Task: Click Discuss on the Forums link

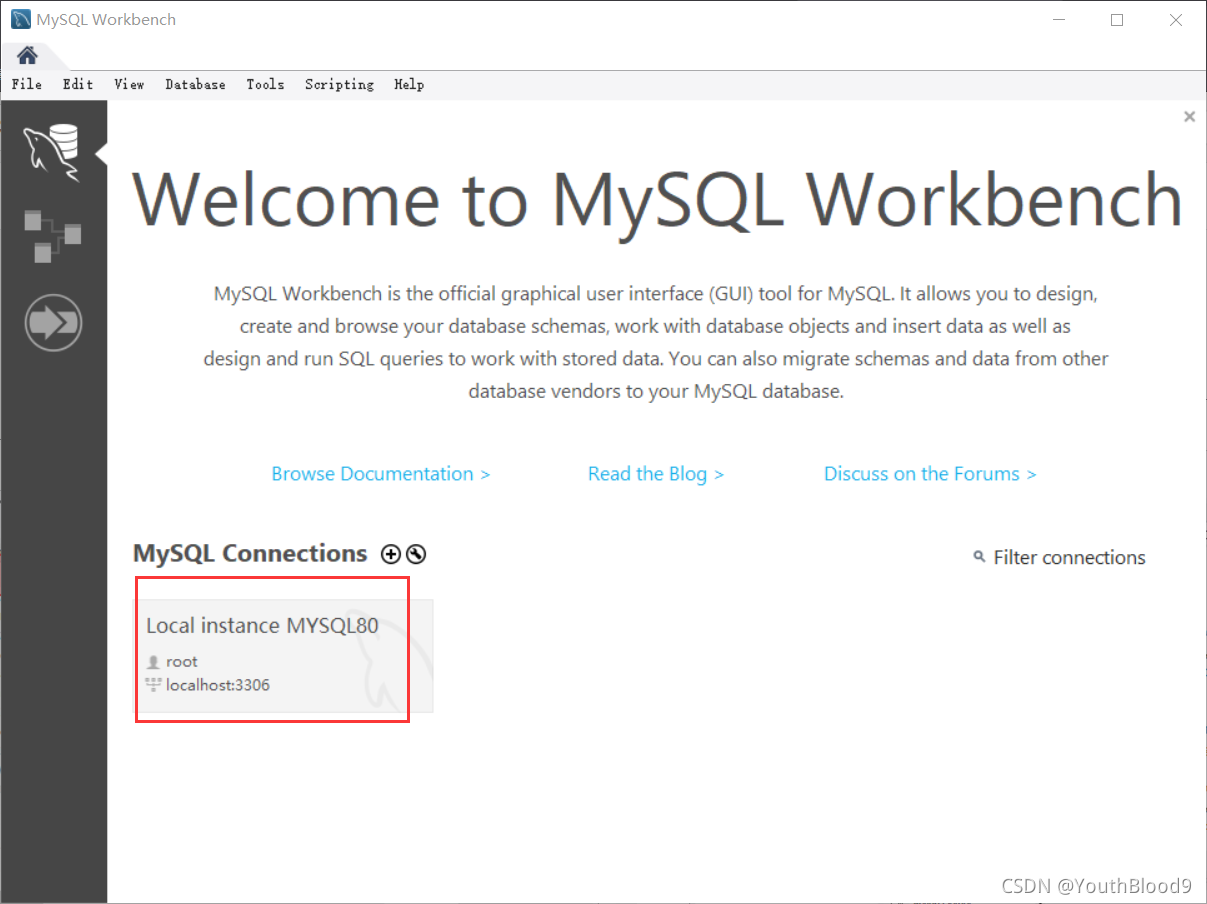Action: (930, 474)
